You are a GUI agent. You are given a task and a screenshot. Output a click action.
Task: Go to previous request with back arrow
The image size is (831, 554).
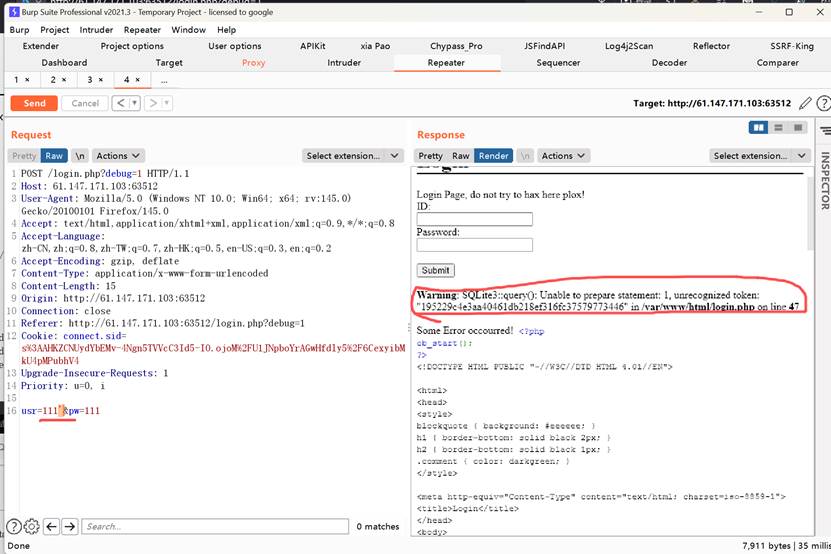tap(121, 103)
